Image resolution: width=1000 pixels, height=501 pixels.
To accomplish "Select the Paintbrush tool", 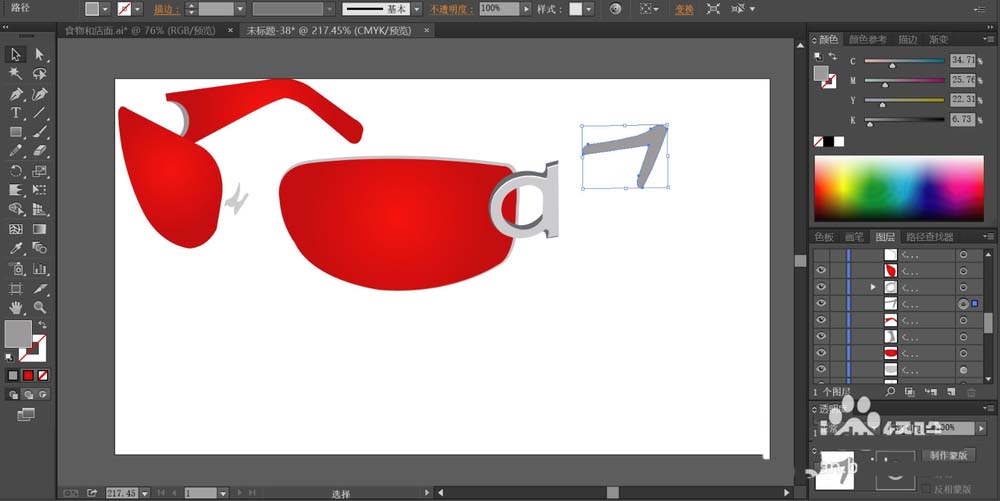I will tap(40, 132).
